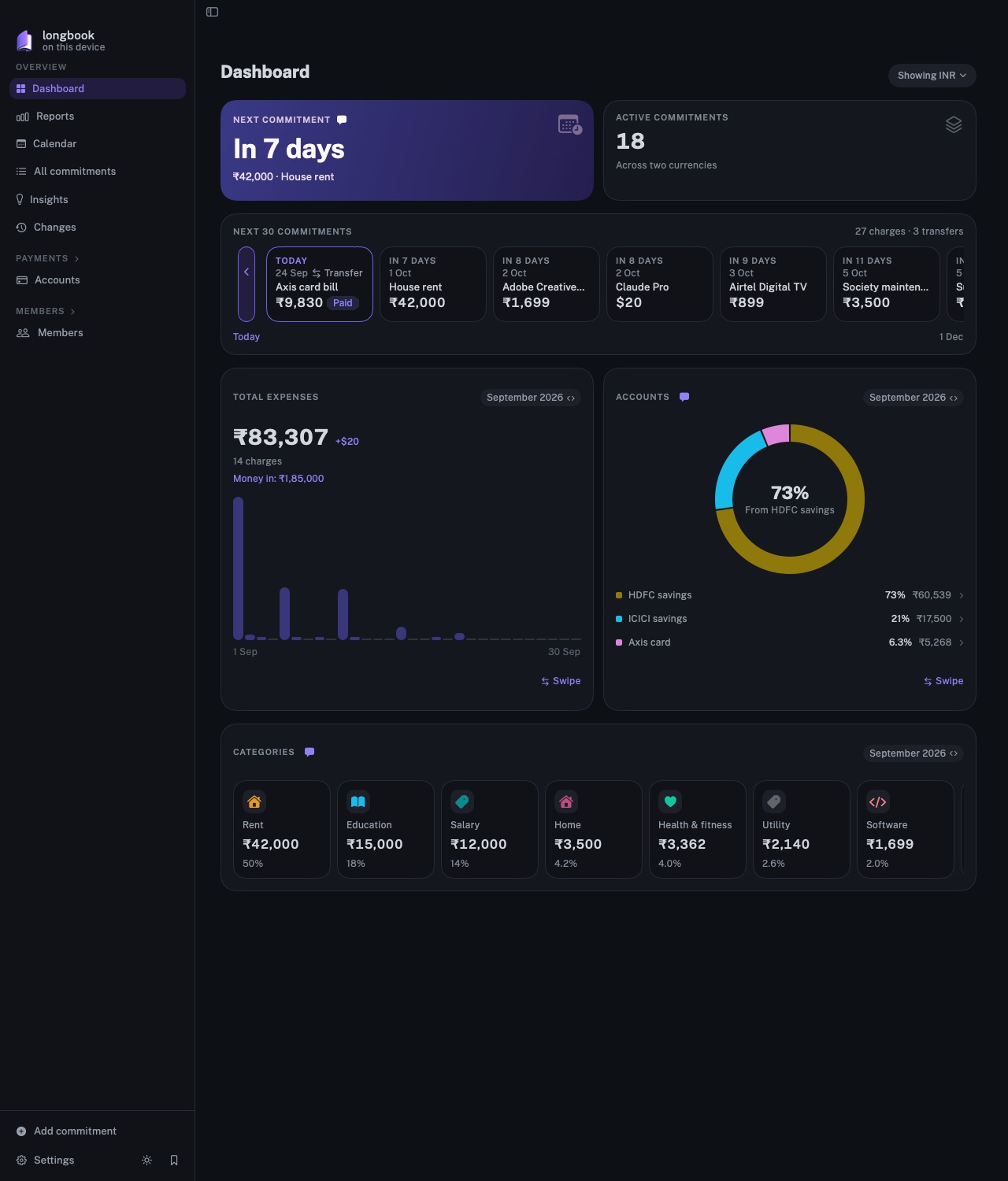Open comment bubble next to Categories heading
Viewport: 1008px width, 1181px height.
point(309,752)
